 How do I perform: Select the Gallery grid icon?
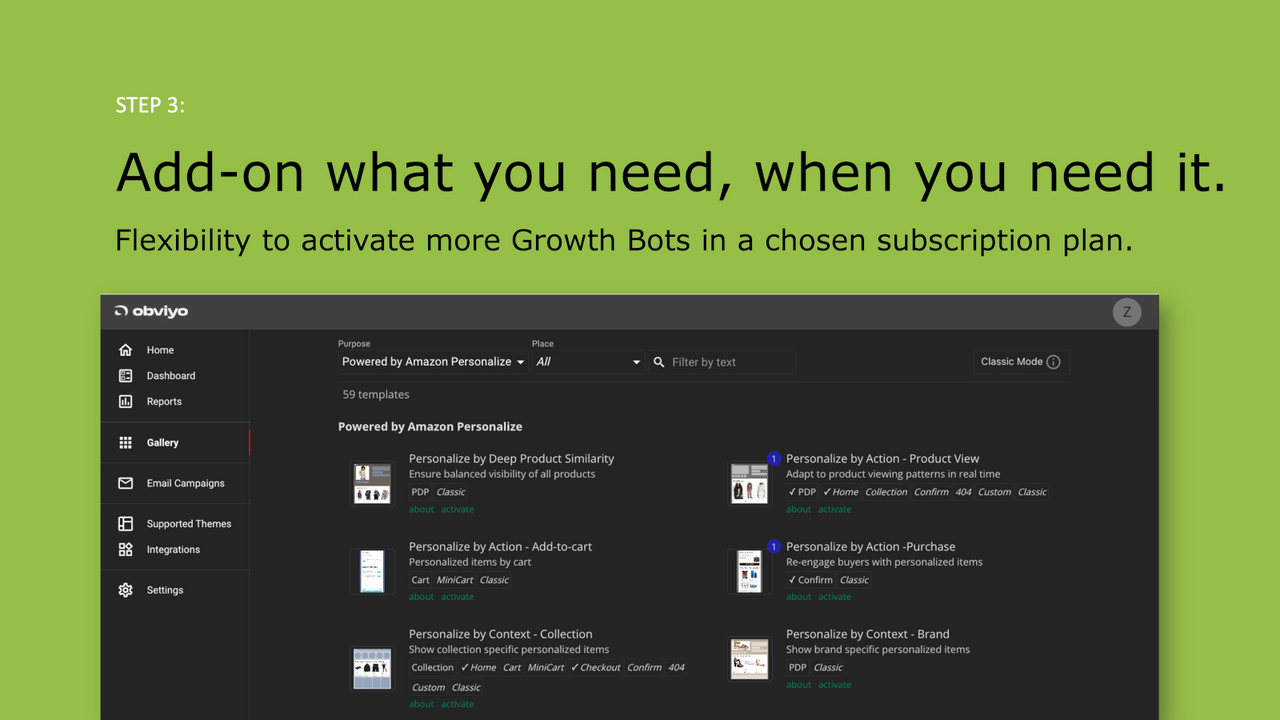125,443
